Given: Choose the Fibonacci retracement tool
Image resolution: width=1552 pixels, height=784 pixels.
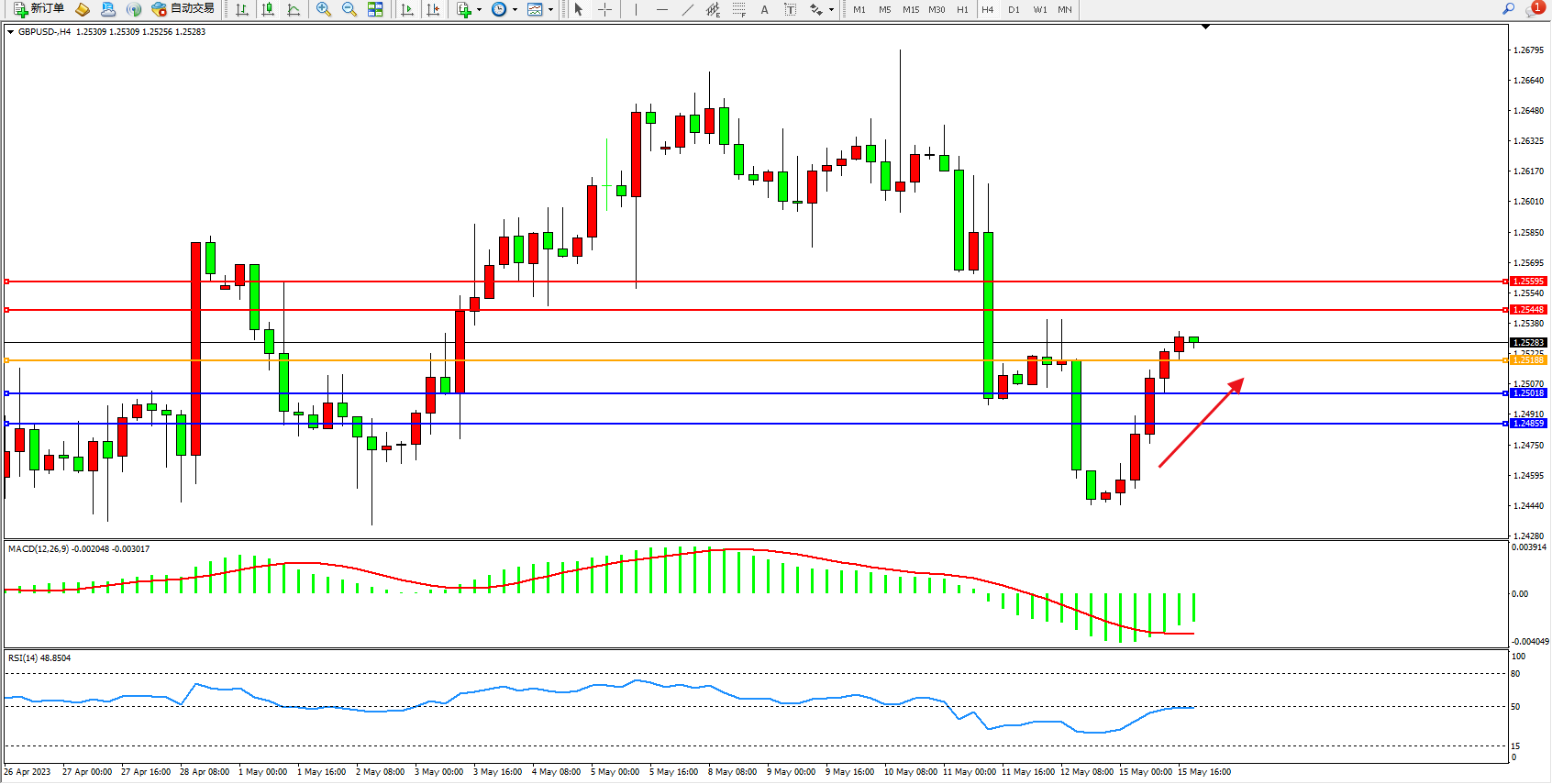Looking at the screenshot, I should point(738,9).
